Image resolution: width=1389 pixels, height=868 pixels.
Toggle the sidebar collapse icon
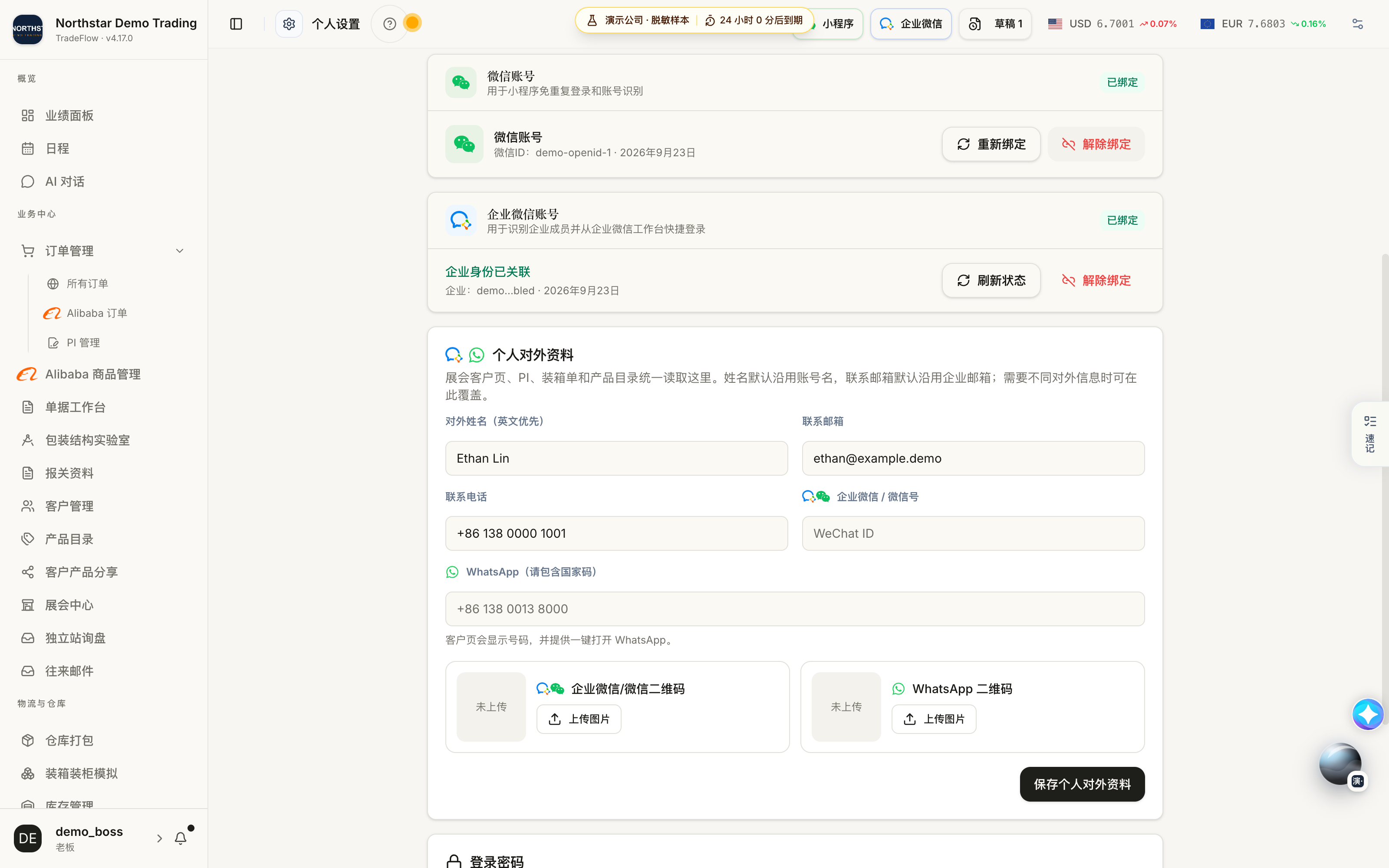point(236,23)
